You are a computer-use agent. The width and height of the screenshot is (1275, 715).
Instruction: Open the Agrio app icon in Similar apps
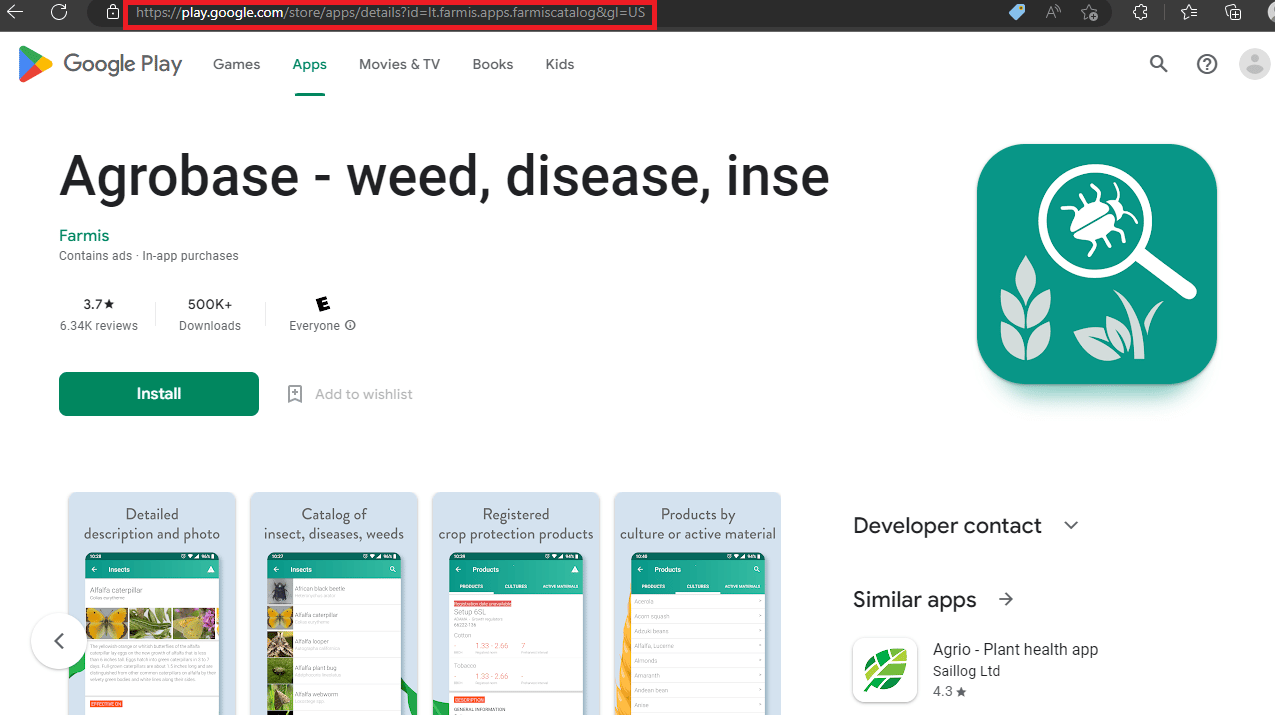pos(885,670)
